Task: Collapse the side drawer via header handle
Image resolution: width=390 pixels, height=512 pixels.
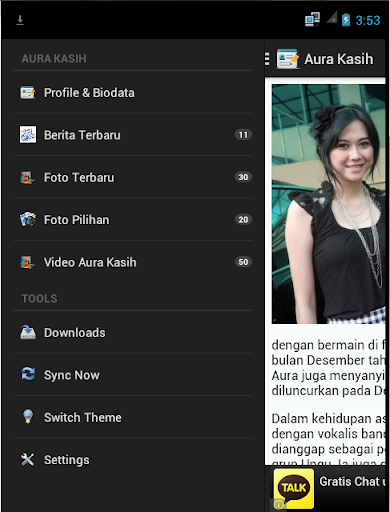Action: click(x=267, y=59)
